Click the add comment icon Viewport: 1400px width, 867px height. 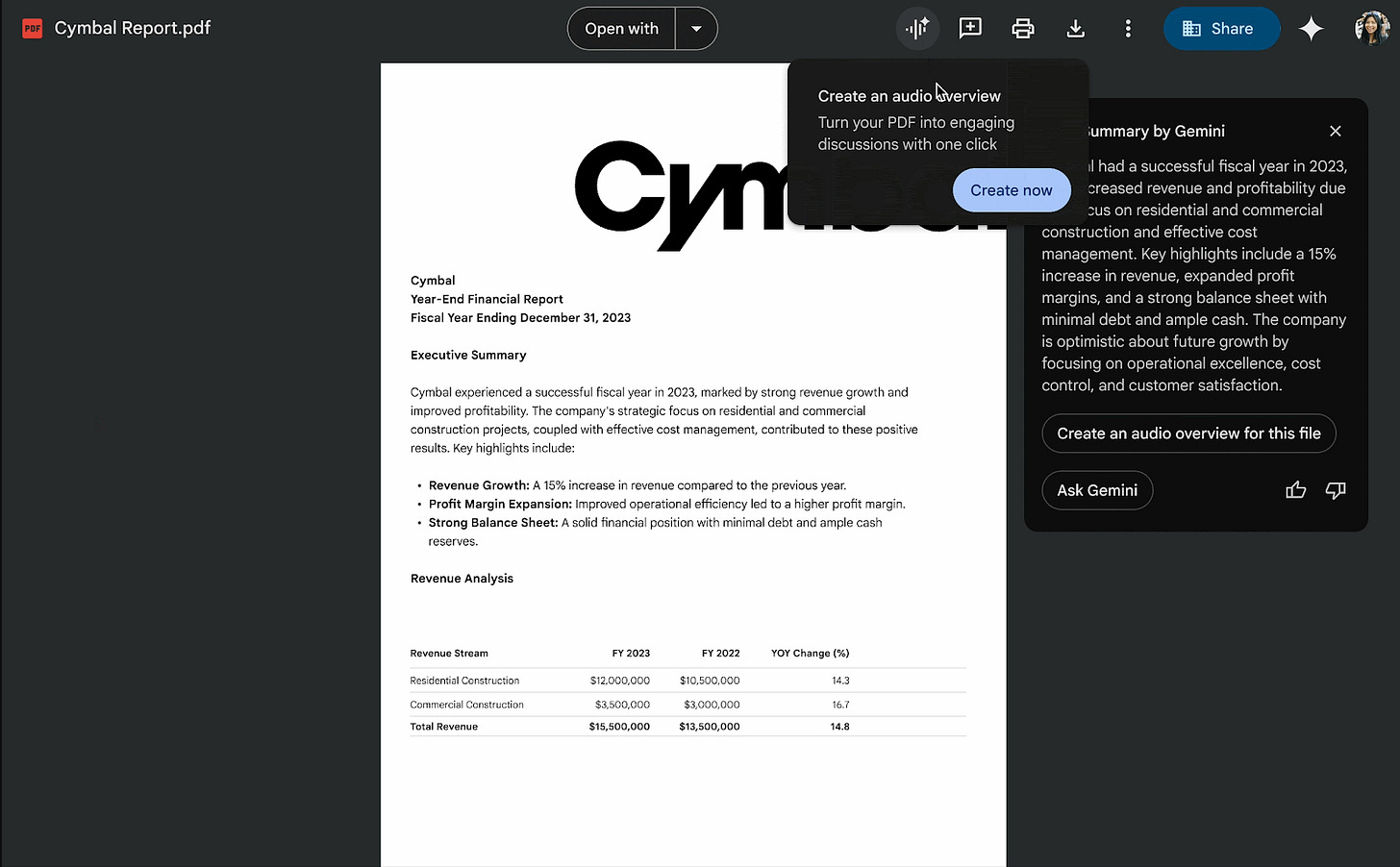(970, 29)
